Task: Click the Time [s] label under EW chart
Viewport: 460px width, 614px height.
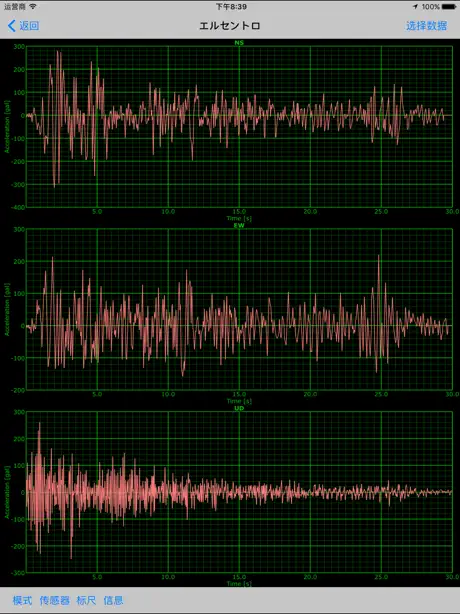Action: (x=239, y=401)
